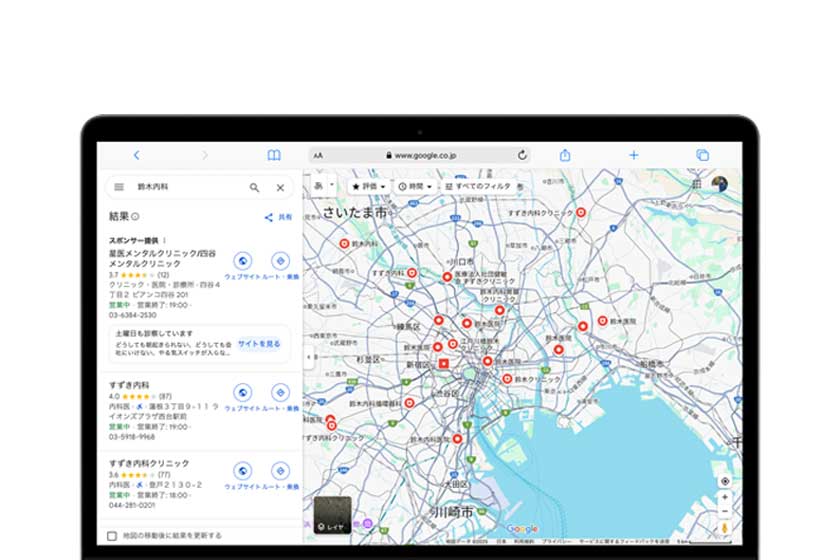The image size is (840, 560).
Task: Show the Safari tabs overview
Action: tap(702, 155)
